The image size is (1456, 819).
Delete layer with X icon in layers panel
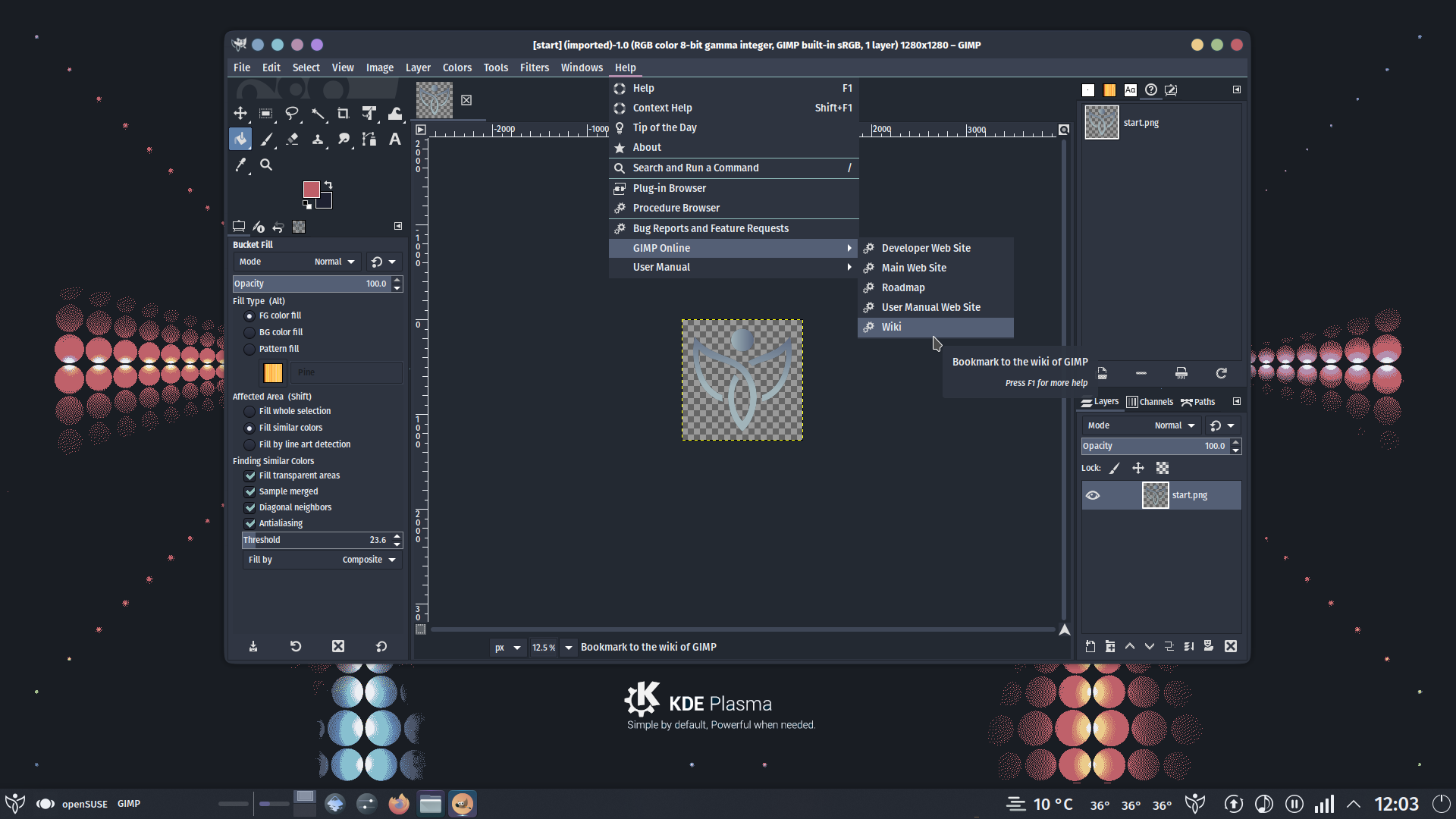1231,646
